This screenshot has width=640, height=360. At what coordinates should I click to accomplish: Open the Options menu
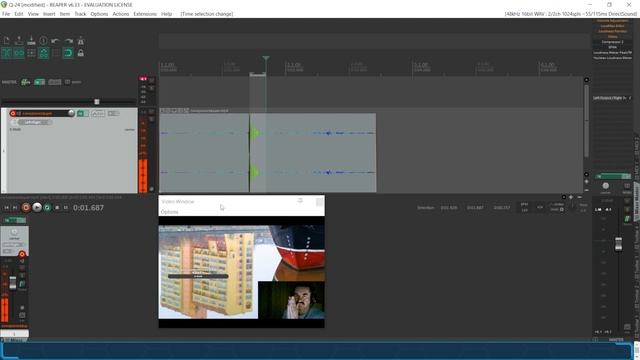point(99,14)
